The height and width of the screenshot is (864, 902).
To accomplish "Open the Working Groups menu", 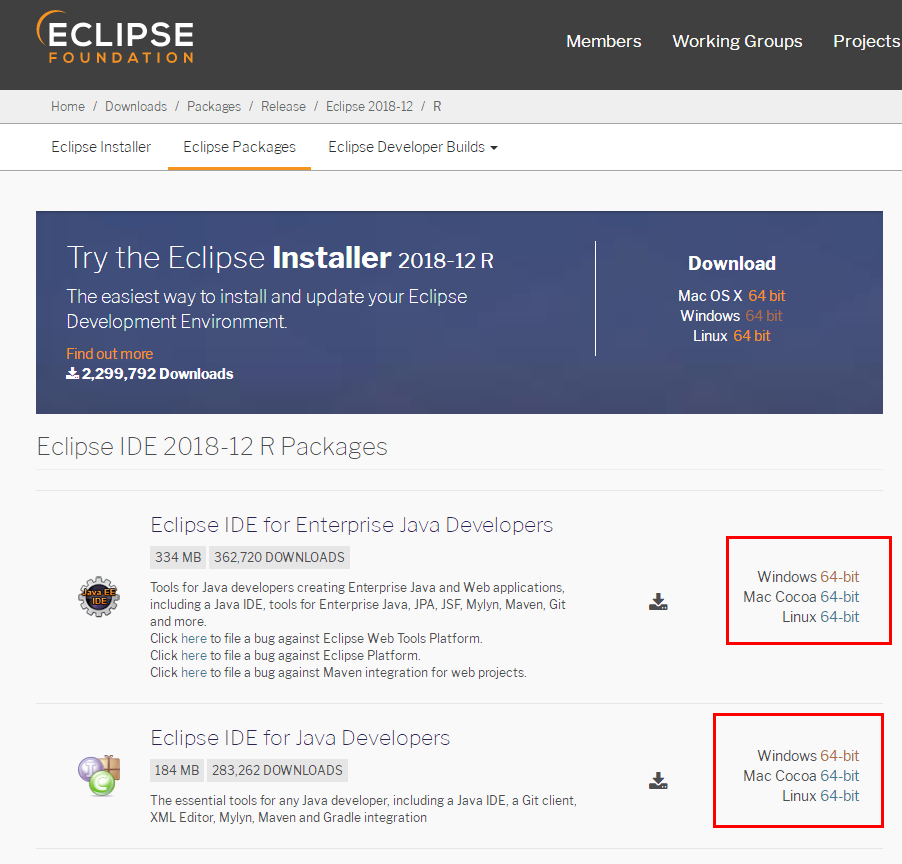I will tap(737, 41).
